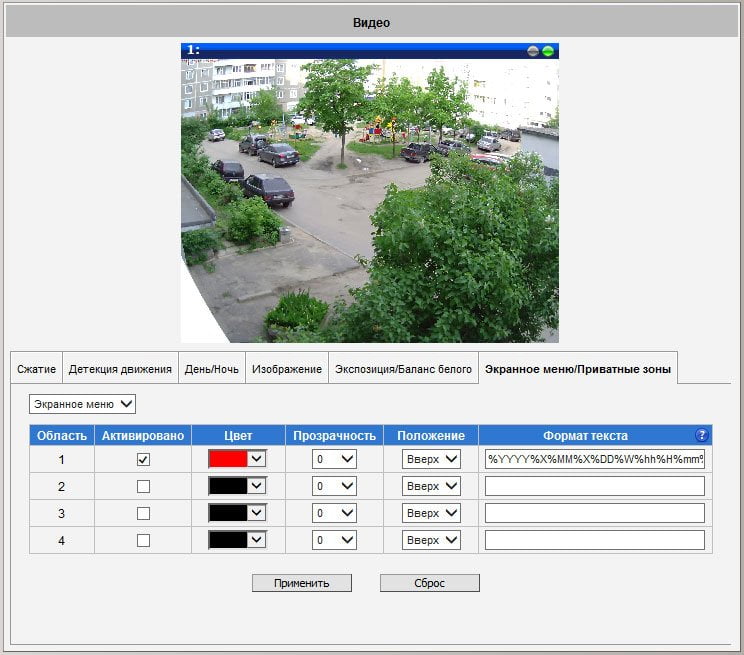Open the Экранное меню dropdown
Image resolution: width=744 pixels, height=655 pixels.
point(83,404)
